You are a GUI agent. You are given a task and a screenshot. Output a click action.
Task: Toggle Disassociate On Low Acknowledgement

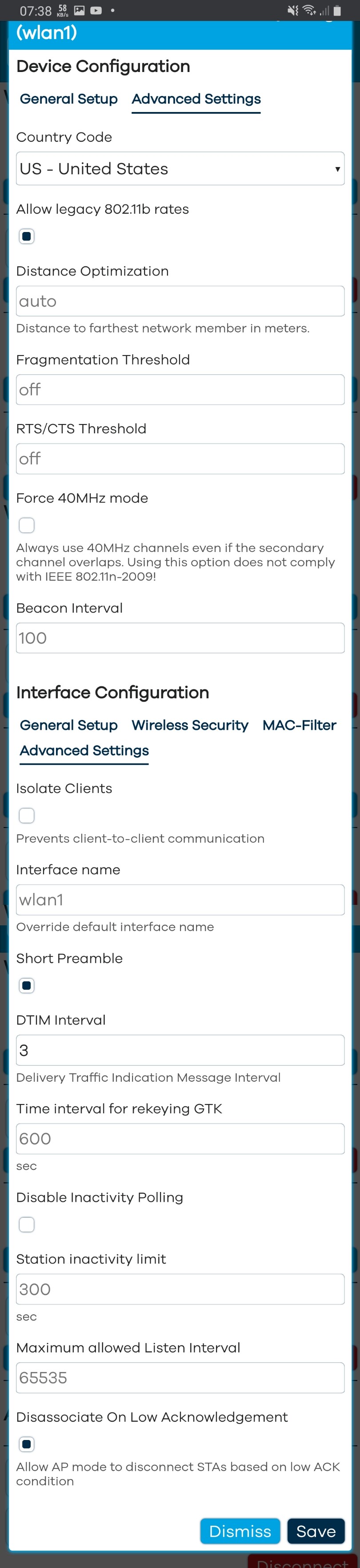point(26,1444)
